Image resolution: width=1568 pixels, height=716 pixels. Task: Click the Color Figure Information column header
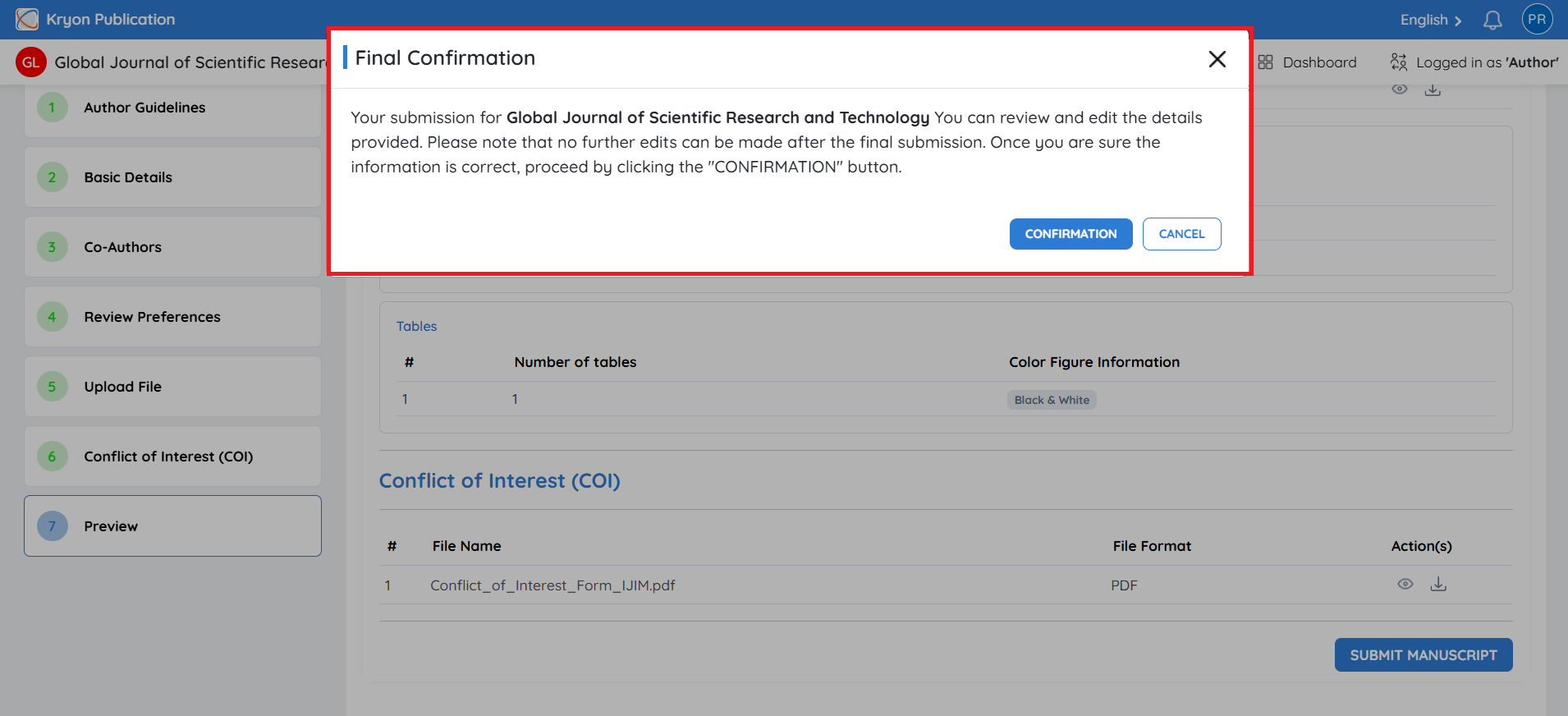[1094, 362]
